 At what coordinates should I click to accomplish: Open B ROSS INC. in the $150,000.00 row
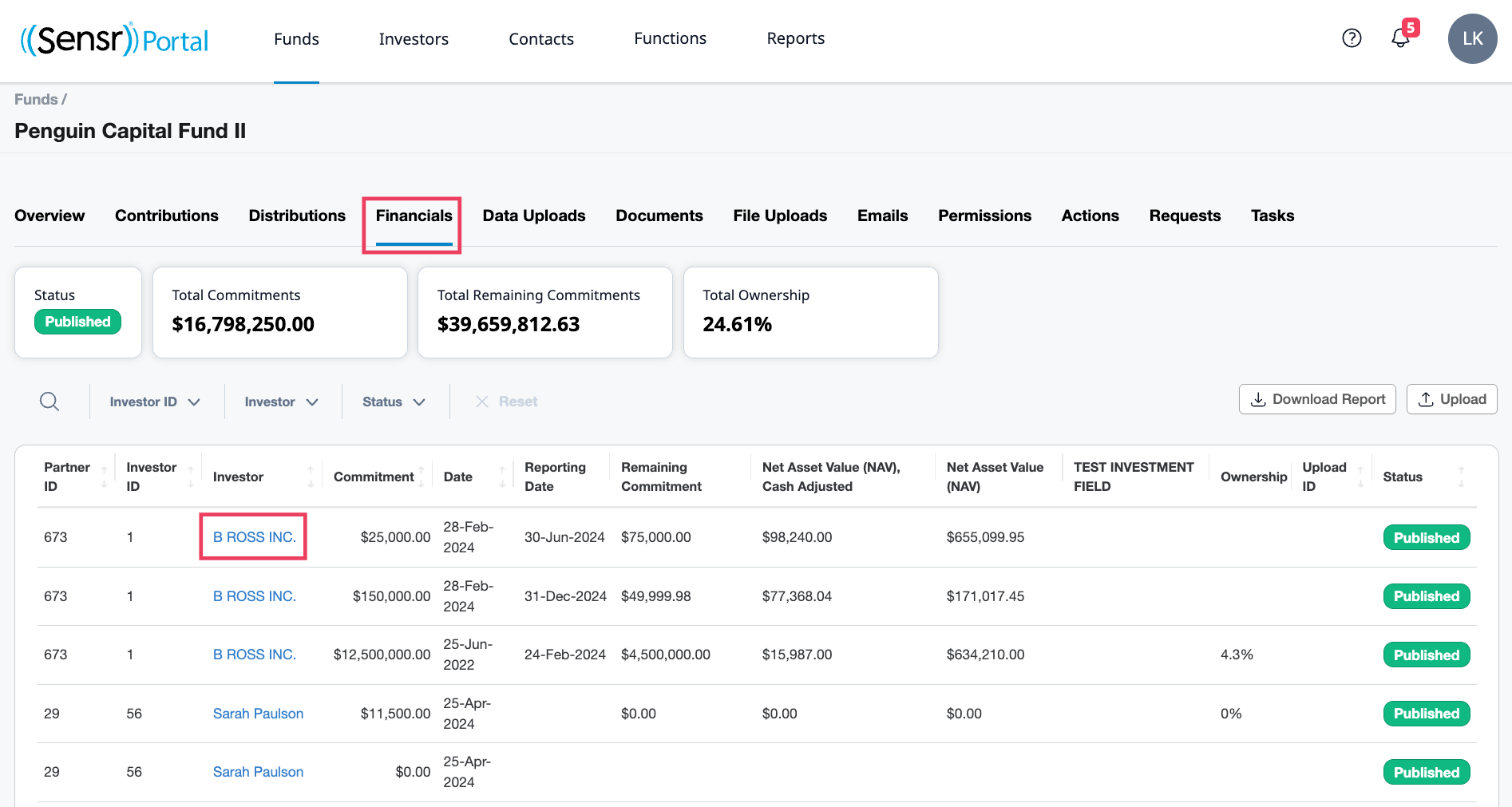pos(254,596)
